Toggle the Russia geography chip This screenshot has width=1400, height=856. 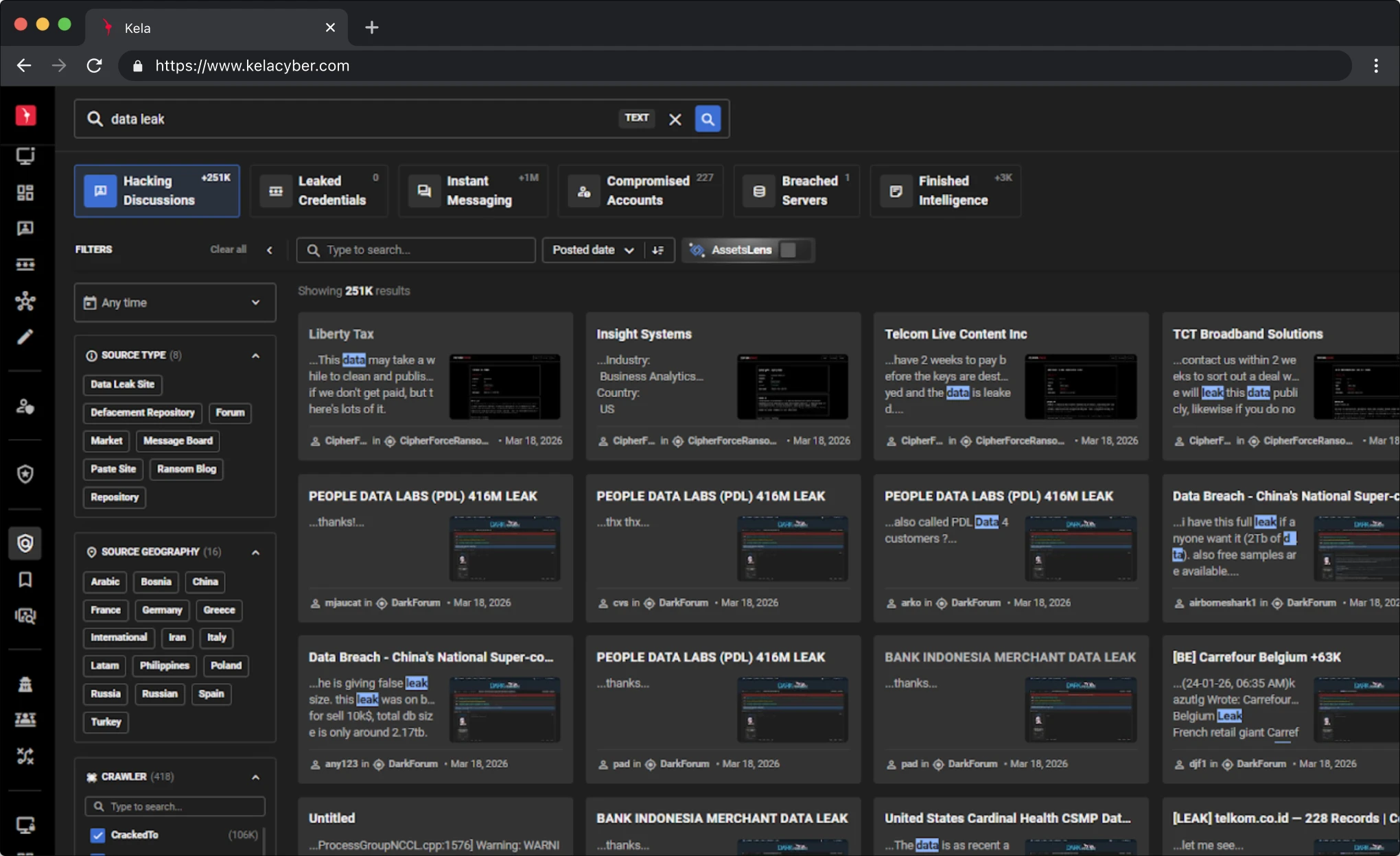[x=106, y=694]
